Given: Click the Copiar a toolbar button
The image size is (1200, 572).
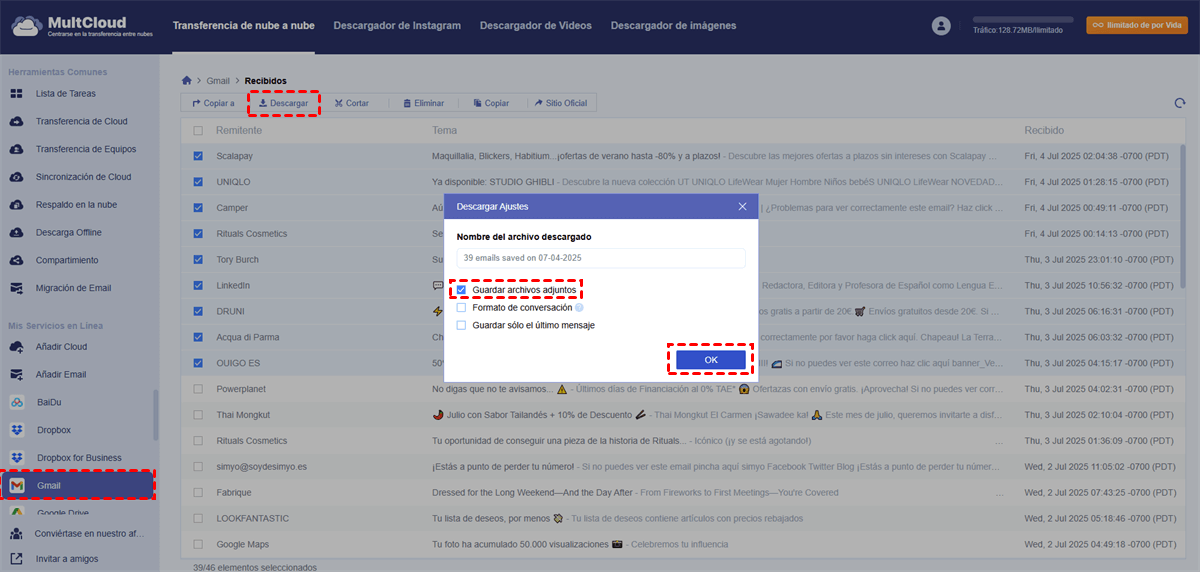Looking at the screenshot, I should pos(211,103).
